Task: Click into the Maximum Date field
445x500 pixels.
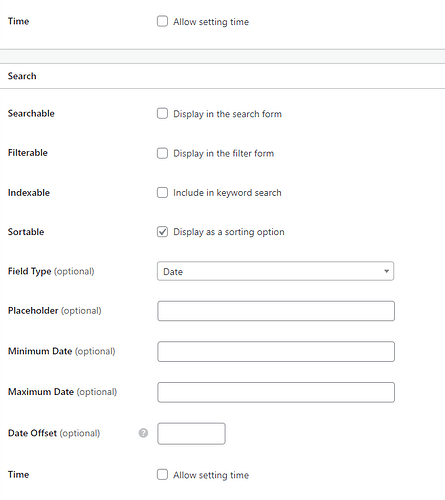Action: point(276,392)
